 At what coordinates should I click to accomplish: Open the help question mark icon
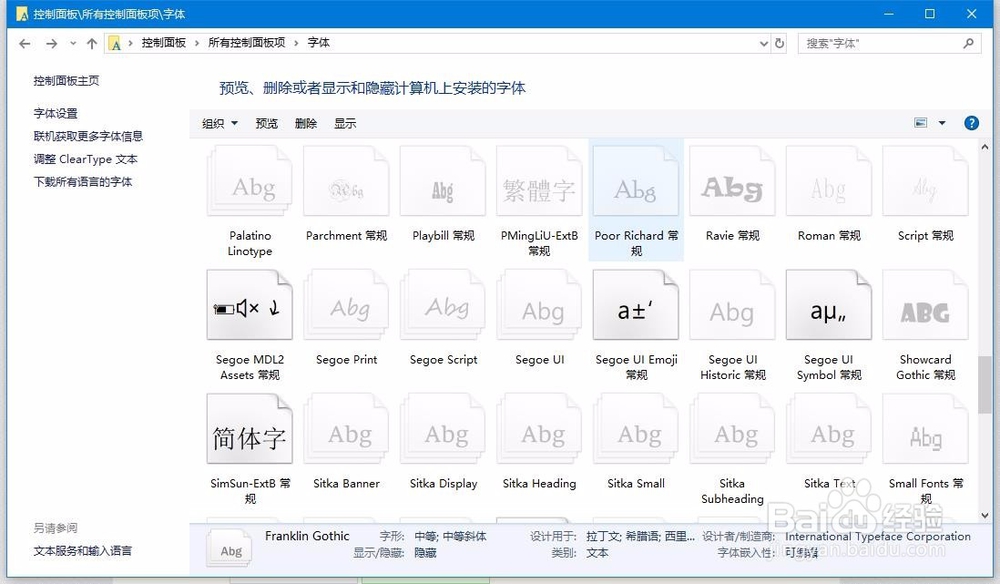(x=971, y=123)
